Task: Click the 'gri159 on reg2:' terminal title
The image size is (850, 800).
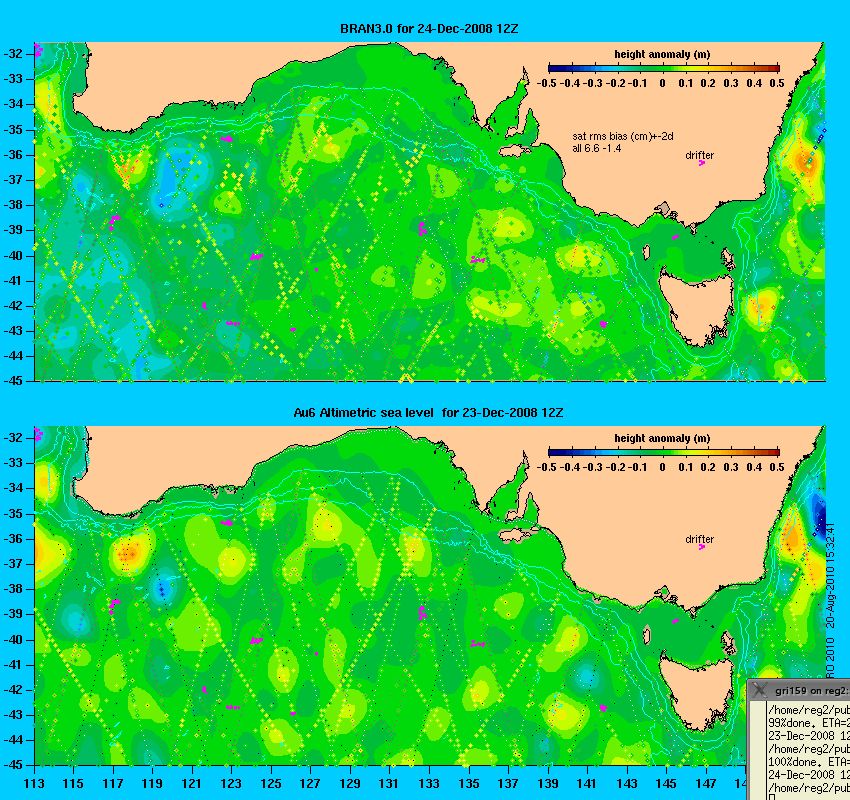Action: (811, 691)
